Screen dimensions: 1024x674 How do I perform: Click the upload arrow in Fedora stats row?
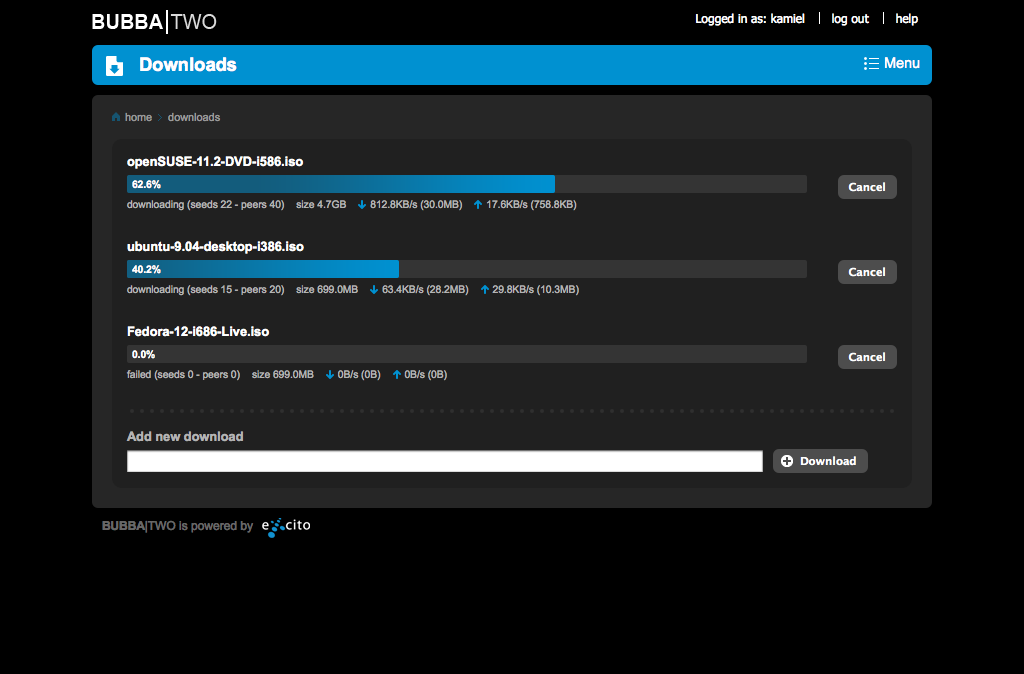tap(399, 374)
